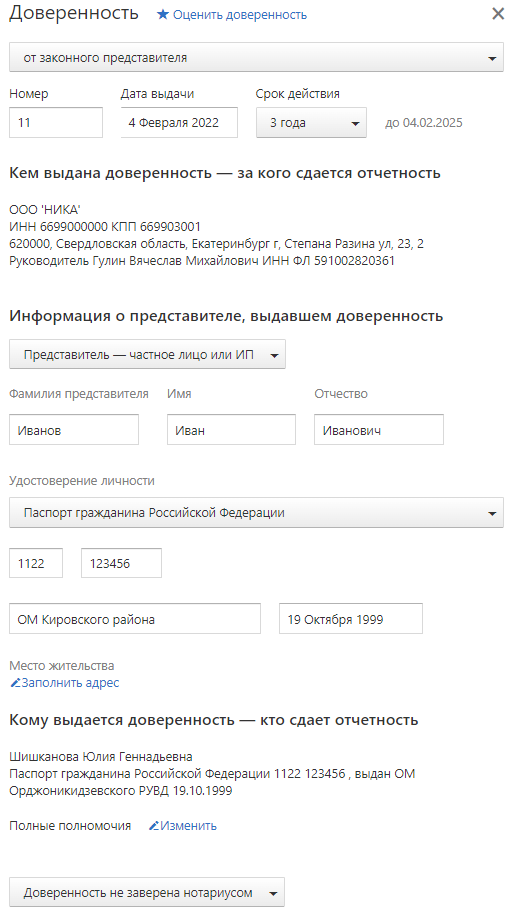This screenshot has width=512, height=921.
Task: Click the star icon next to Оценить доверенность
Action: tap(163, 14)
